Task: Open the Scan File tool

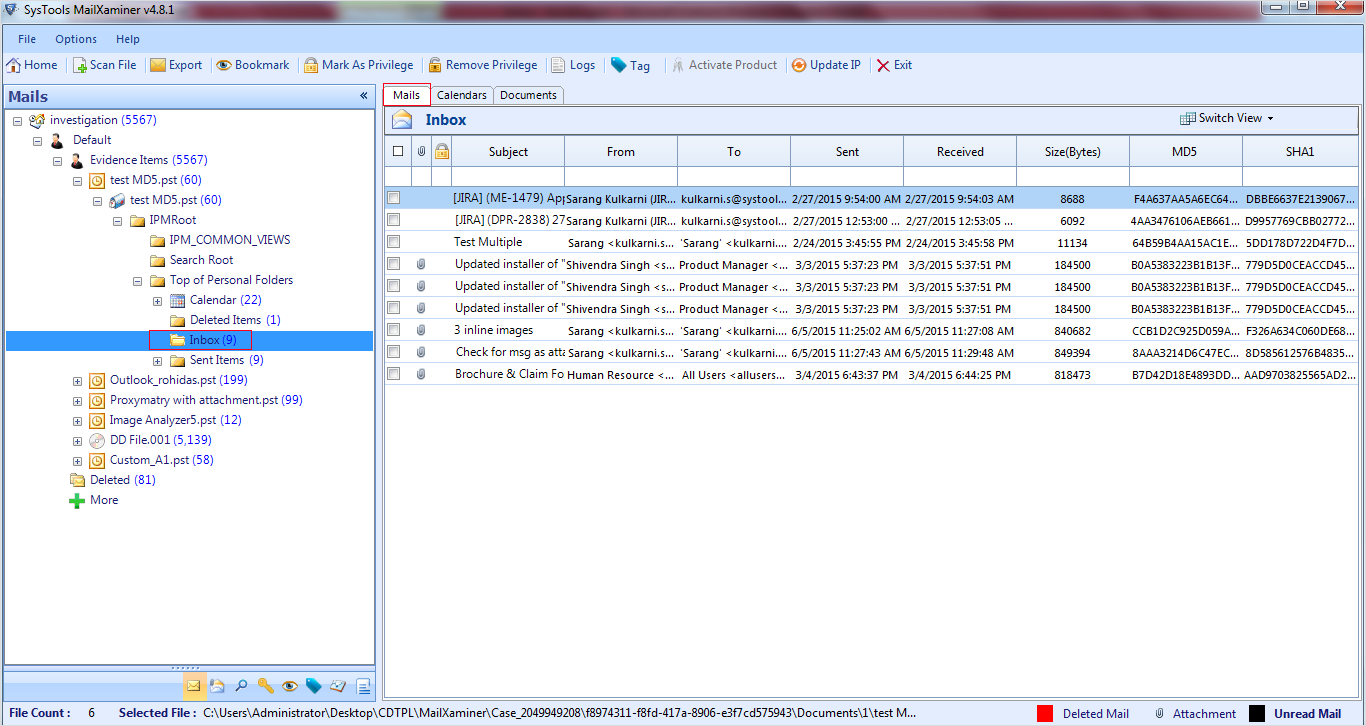Action: click(x=104, y=64)
